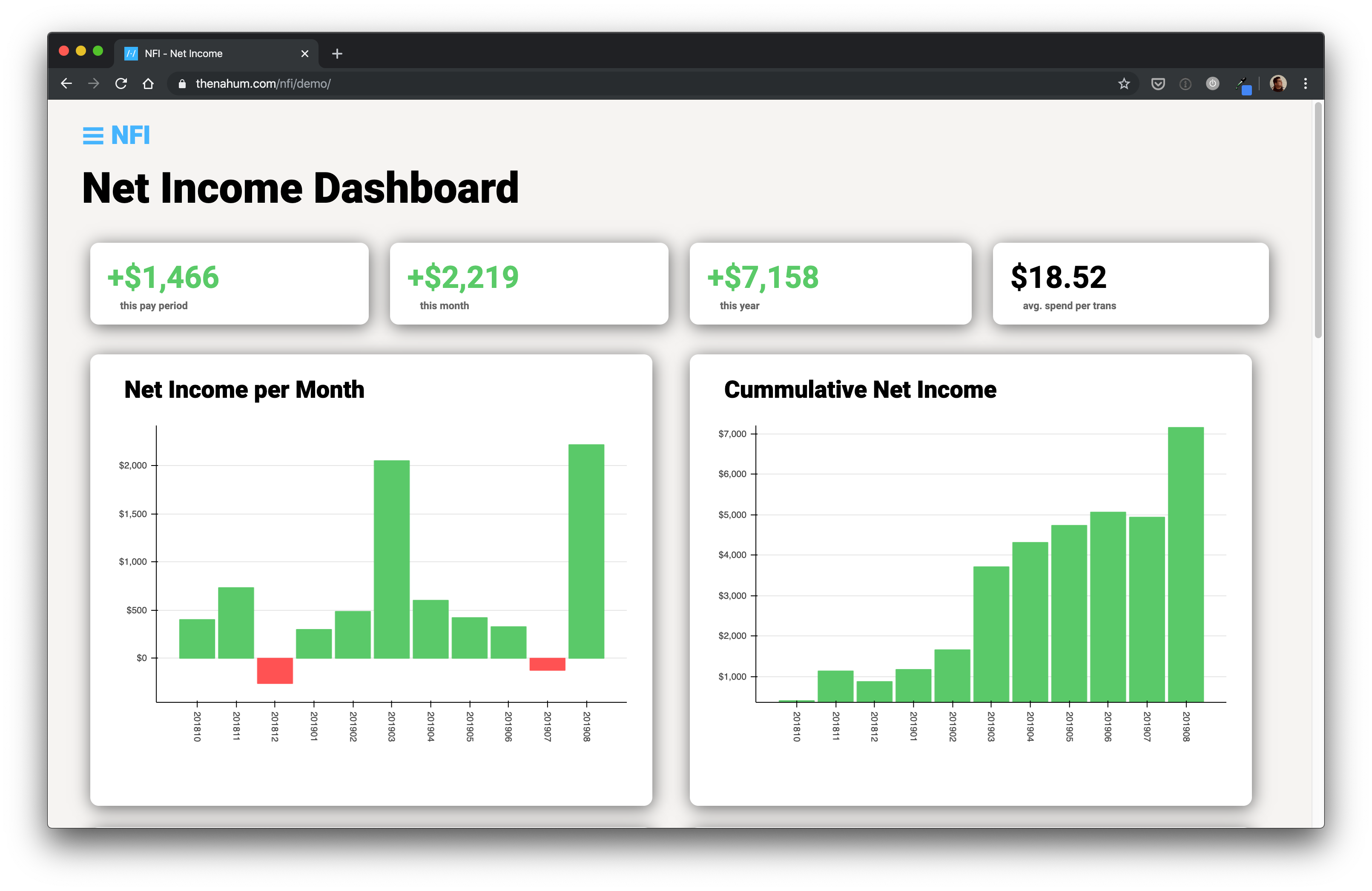The image size is (1372, 891).
Task: Reload the page with refresh icon
Action: point(121,83)
